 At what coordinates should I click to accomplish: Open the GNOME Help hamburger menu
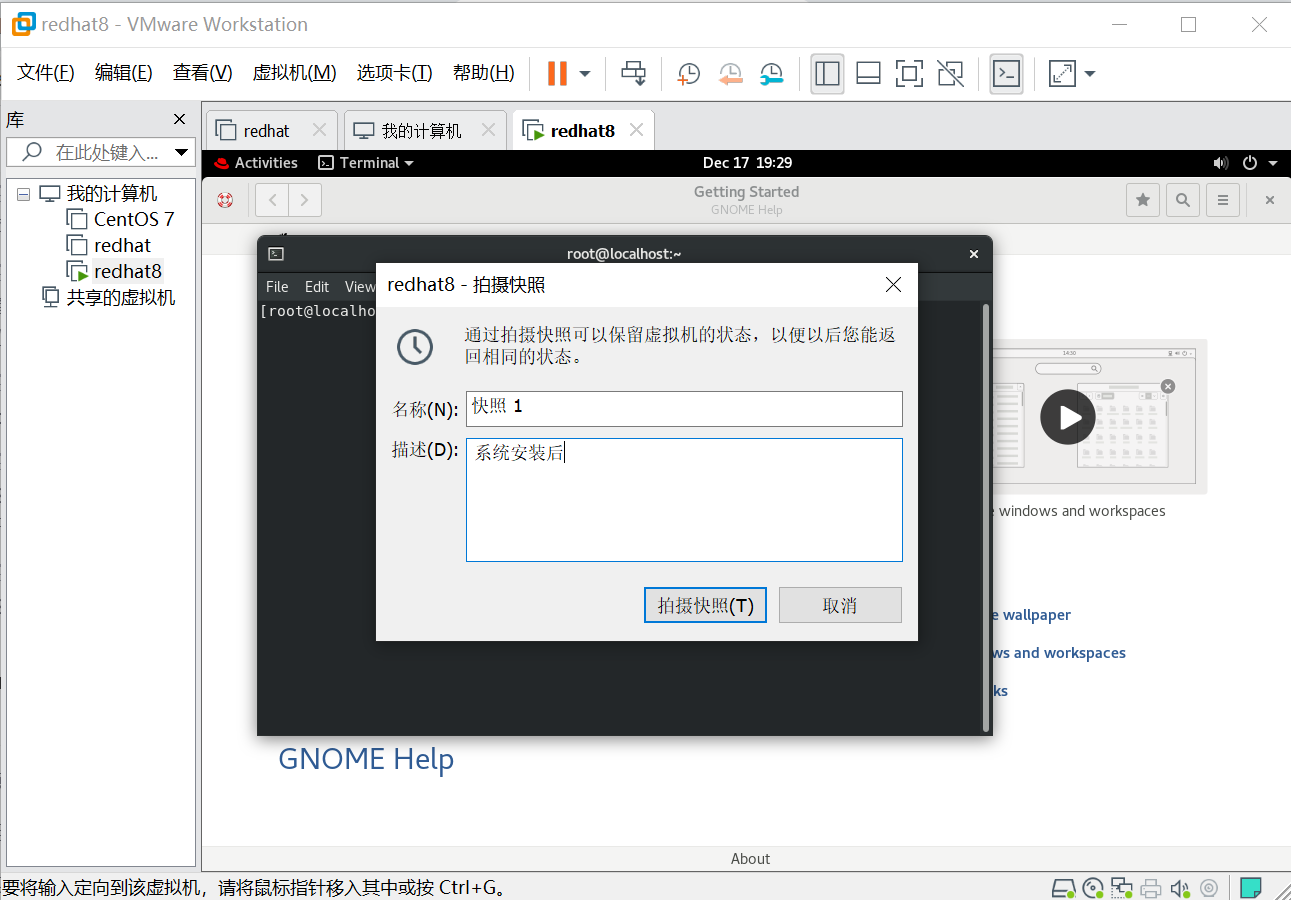click(x=1223, y=200)
